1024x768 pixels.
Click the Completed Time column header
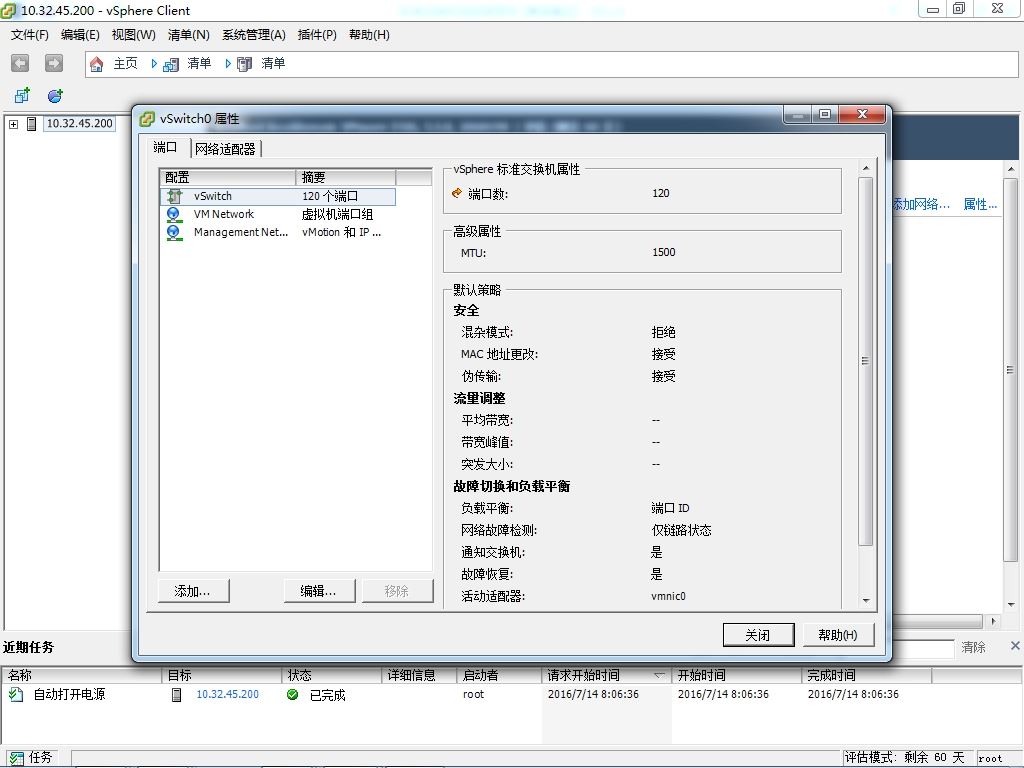point(867,675)
